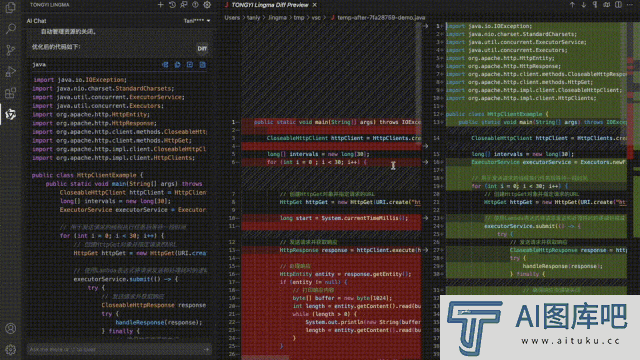Click the diff view mode icon
Screen dimensions: 640x360
pos(607,5)
